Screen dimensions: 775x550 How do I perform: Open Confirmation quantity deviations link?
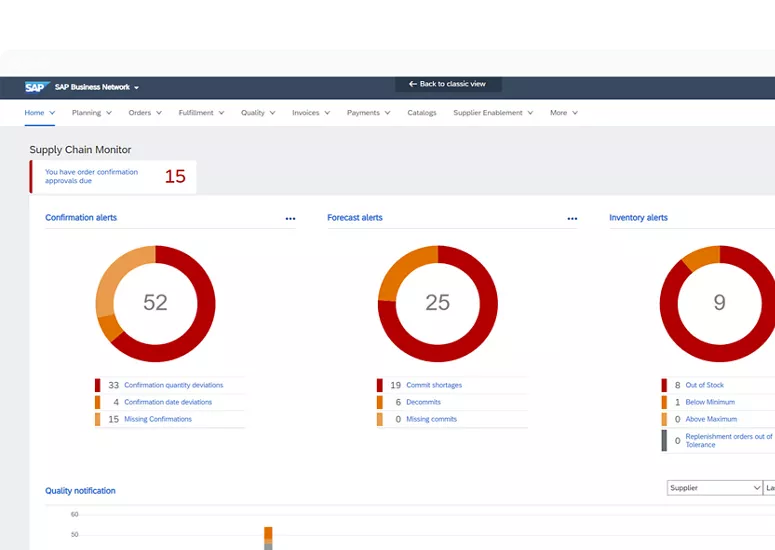coord(173,385)
